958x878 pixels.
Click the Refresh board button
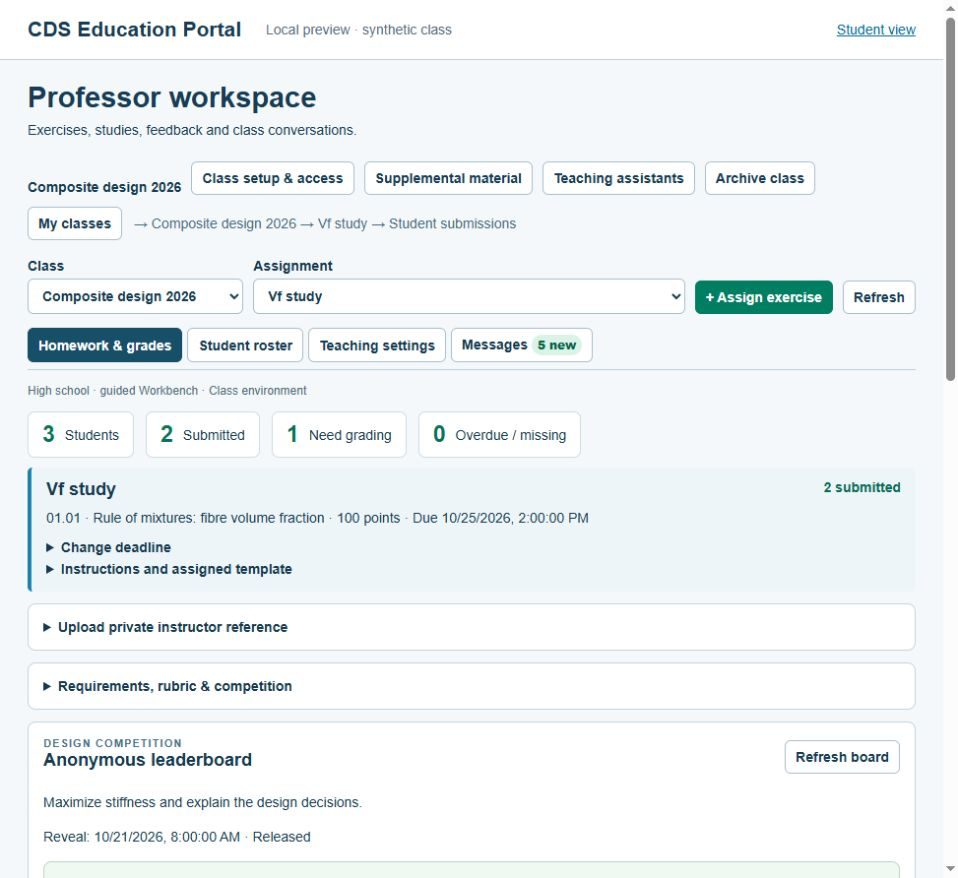coord(842,757)
